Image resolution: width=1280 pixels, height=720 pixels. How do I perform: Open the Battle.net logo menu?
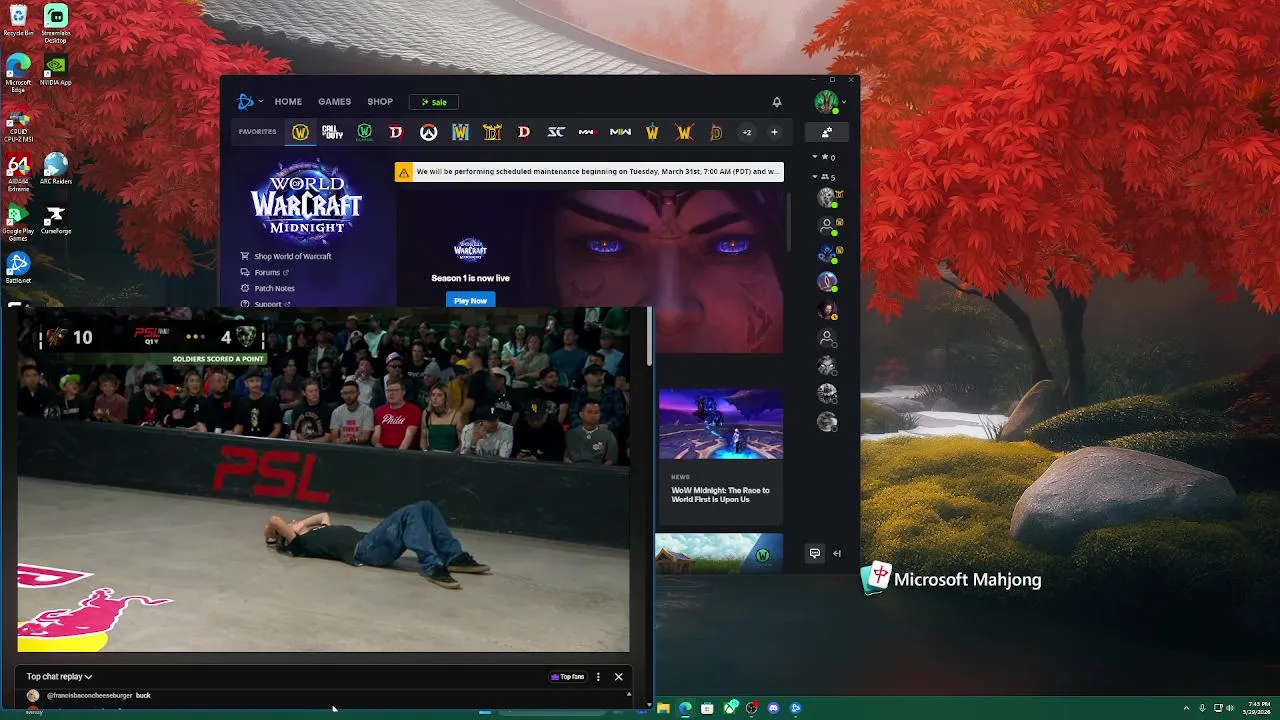tap(249, 101)
